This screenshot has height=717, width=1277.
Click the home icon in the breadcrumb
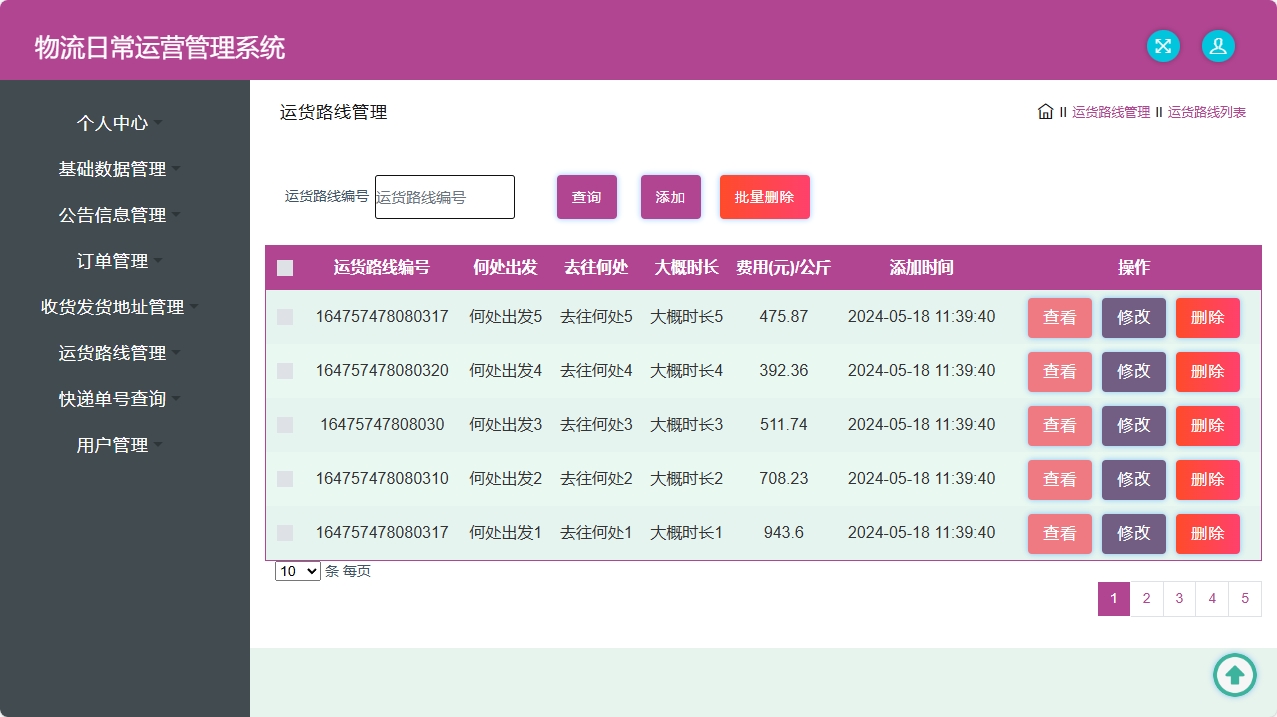tap(1045, 112)
